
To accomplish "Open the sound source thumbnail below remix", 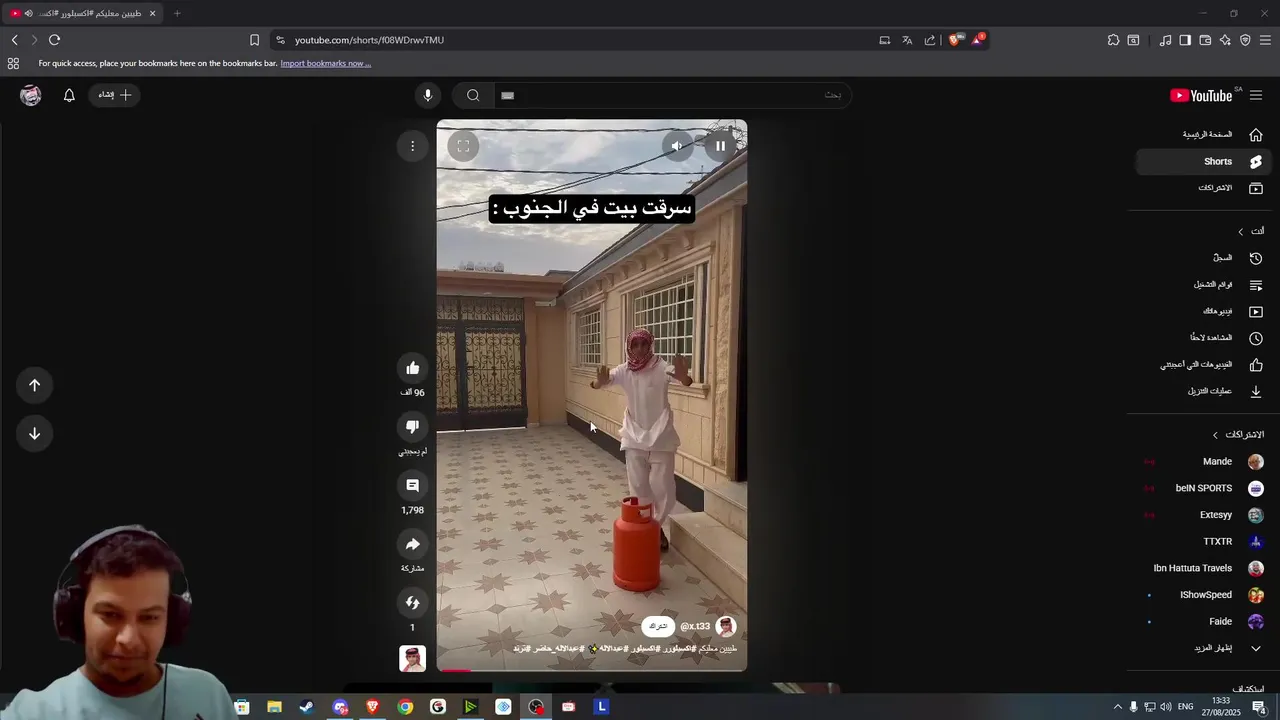I will coord(412,658).
